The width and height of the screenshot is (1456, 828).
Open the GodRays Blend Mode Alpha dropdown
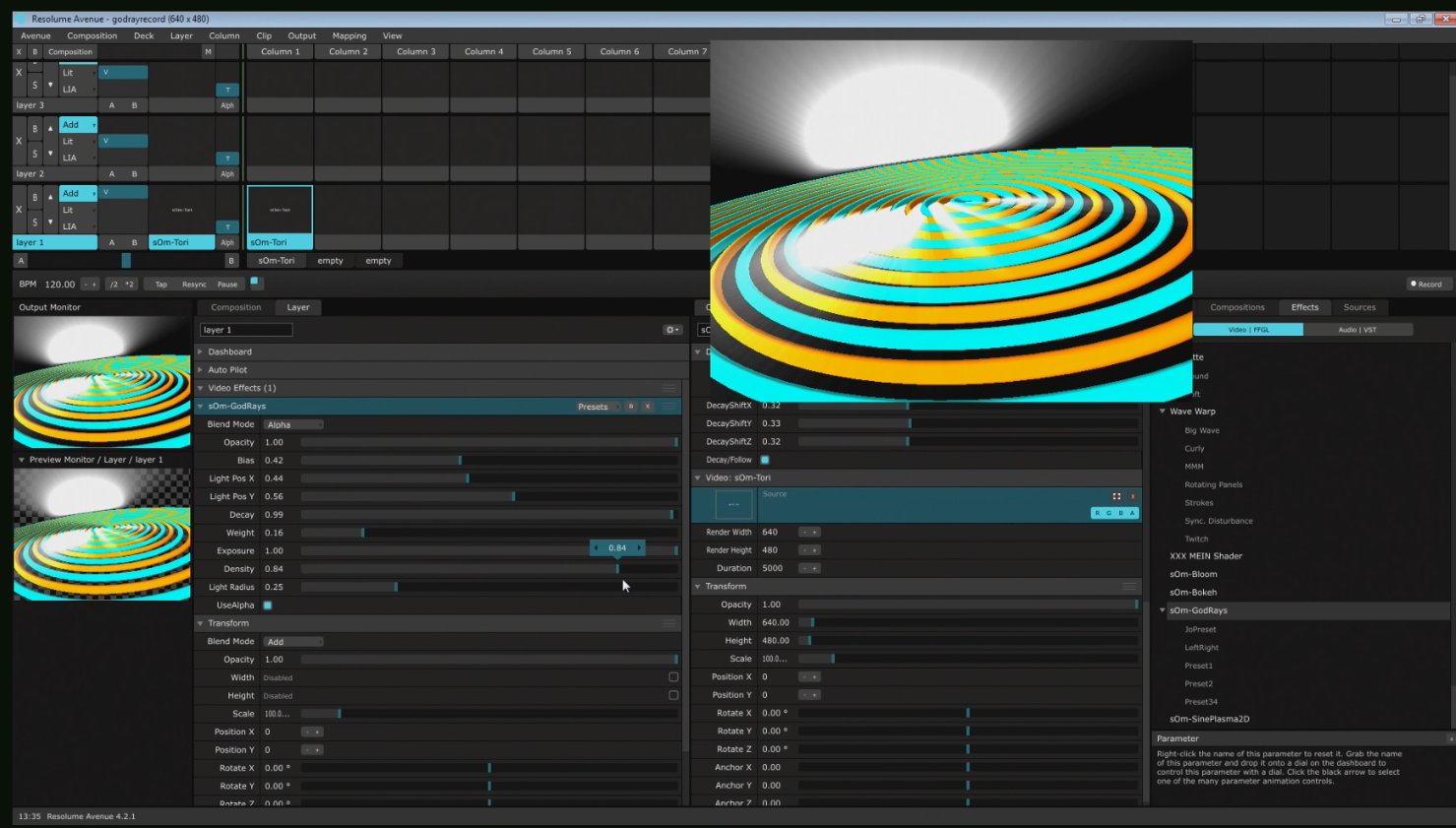click(293, 424)
